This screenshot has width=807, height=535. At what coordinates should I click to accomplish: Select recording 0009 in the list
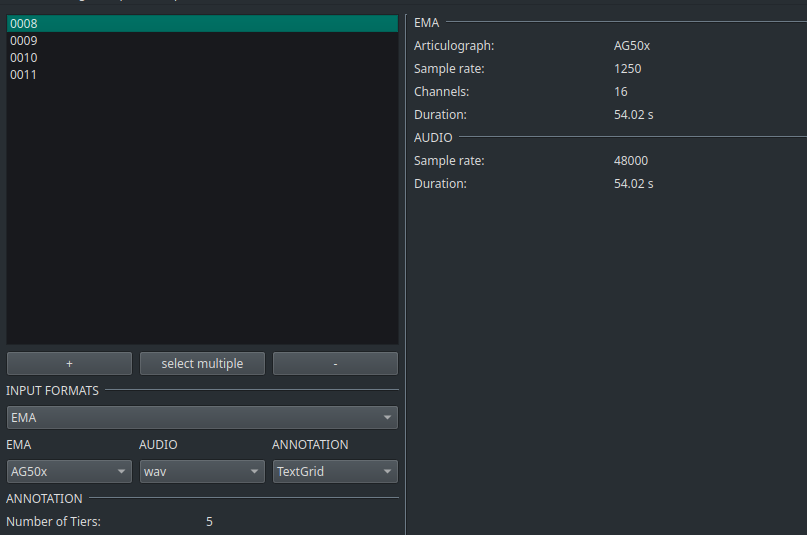pyautogui.click(x=24, y=41)
